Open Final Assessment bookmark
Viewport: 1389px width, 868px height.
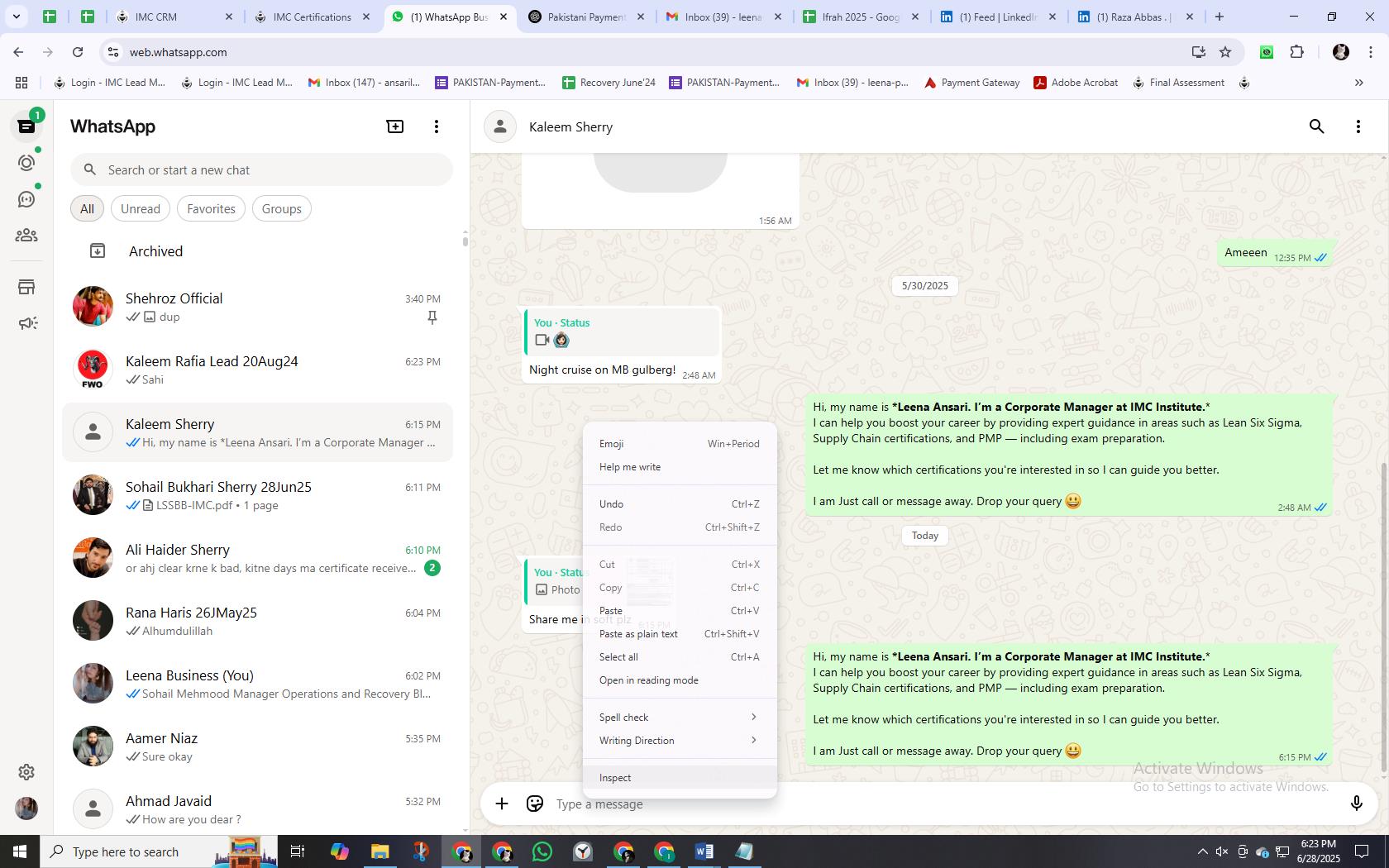click(x=1179, y=83)
